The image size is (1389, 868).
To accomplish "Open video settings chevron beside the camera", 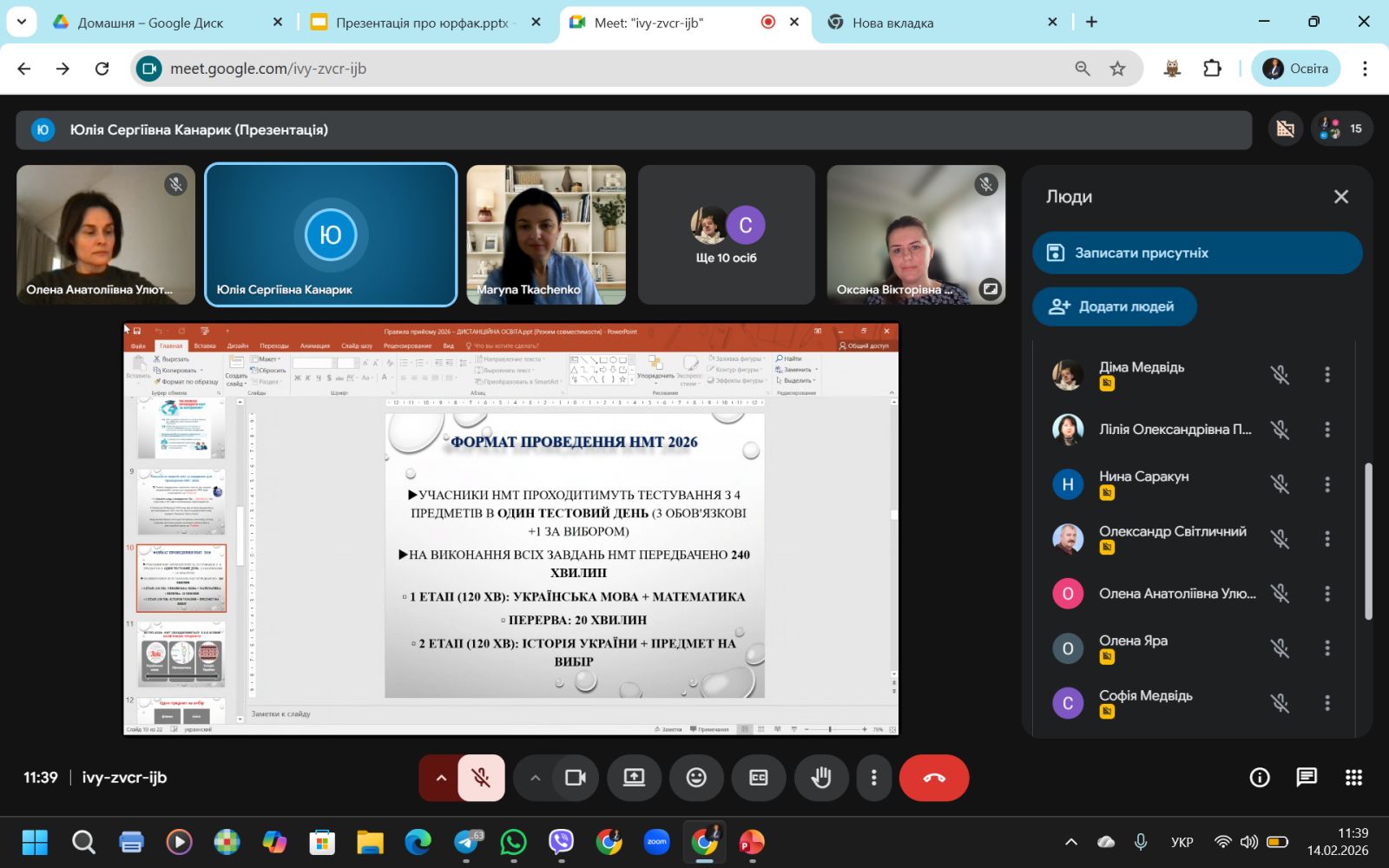I will click(x=535, y=778).
